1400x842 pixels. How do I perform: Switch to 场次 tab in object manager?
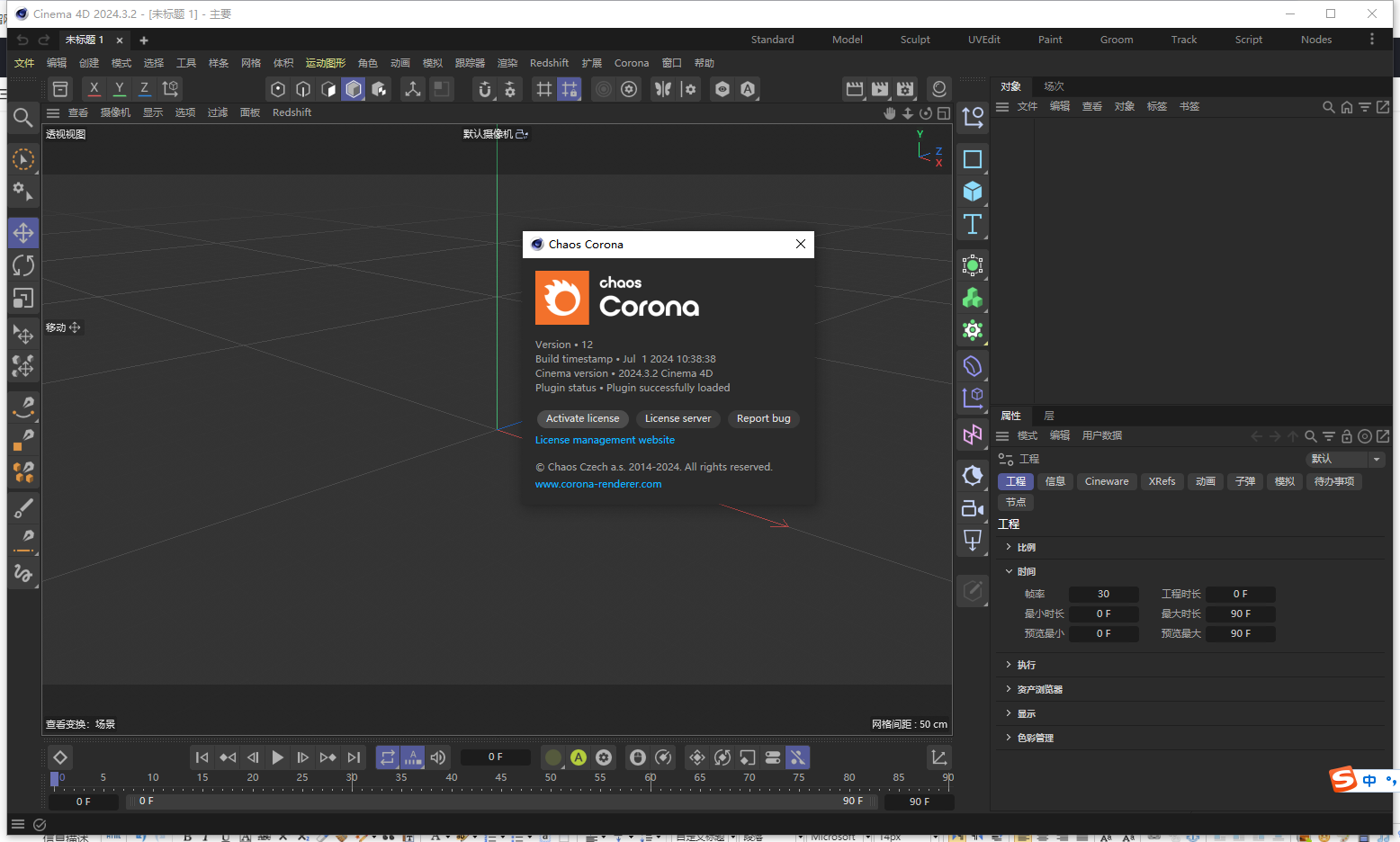(1054, 86)
